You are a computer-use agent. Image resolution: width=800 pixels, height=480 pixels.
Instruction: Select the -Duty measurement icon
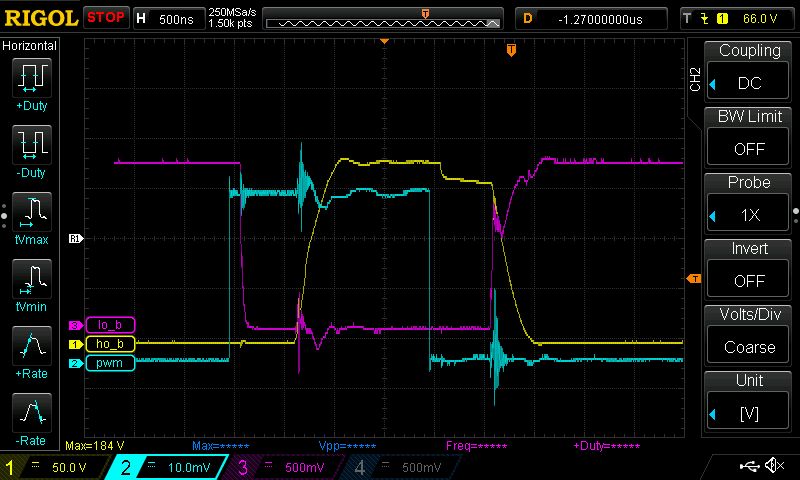pos(32,145)
